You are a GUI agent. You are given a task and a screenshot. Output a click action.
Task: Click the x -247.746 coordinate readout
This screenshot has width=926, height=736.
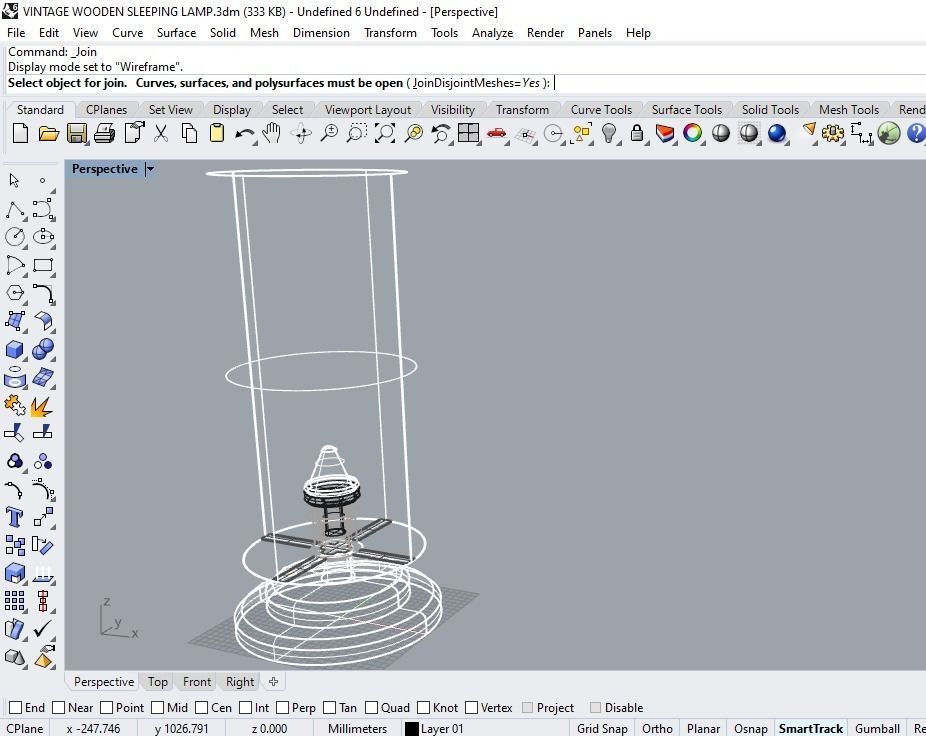point(93,729)
